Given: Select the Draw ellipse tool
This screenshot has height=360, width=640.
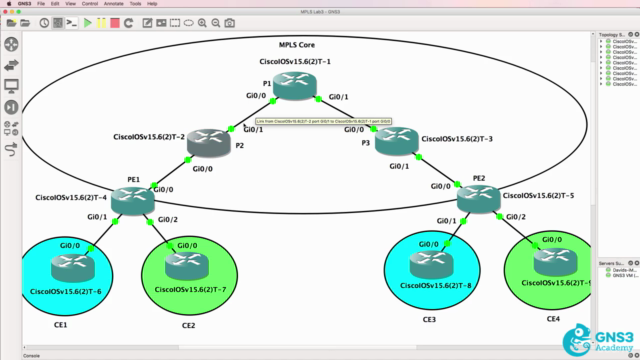Looking at the screenshot, I should pos(189,23).
